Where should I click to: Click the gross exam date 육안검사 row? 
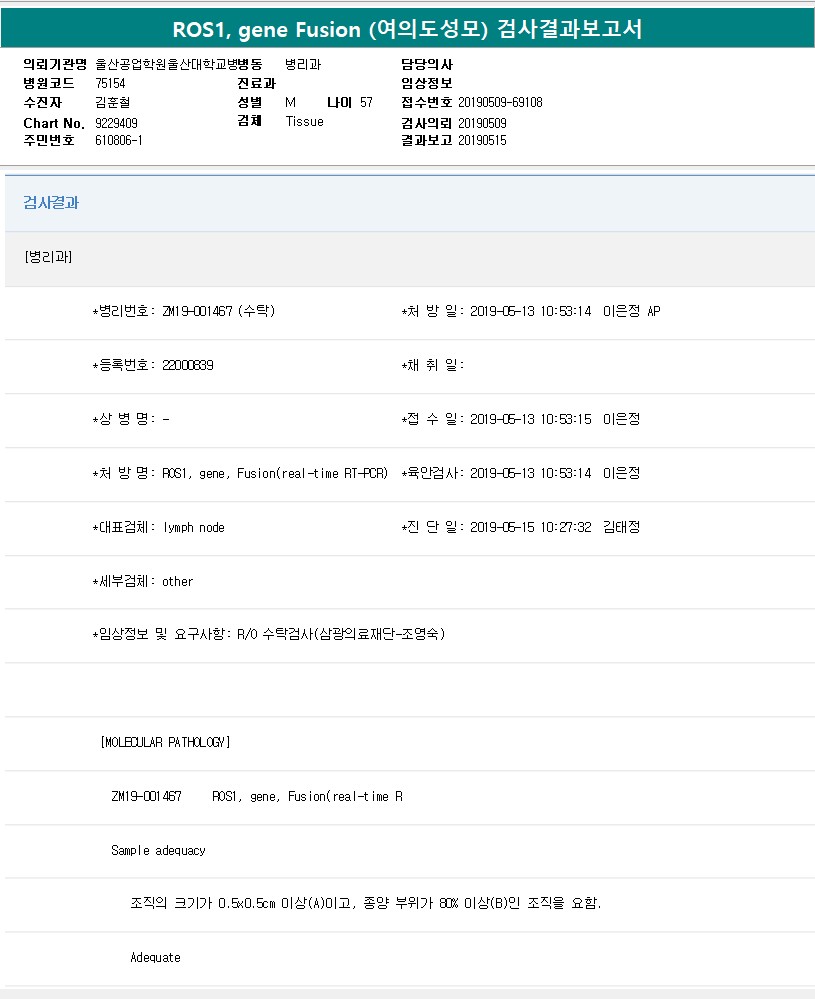[521, 473]
